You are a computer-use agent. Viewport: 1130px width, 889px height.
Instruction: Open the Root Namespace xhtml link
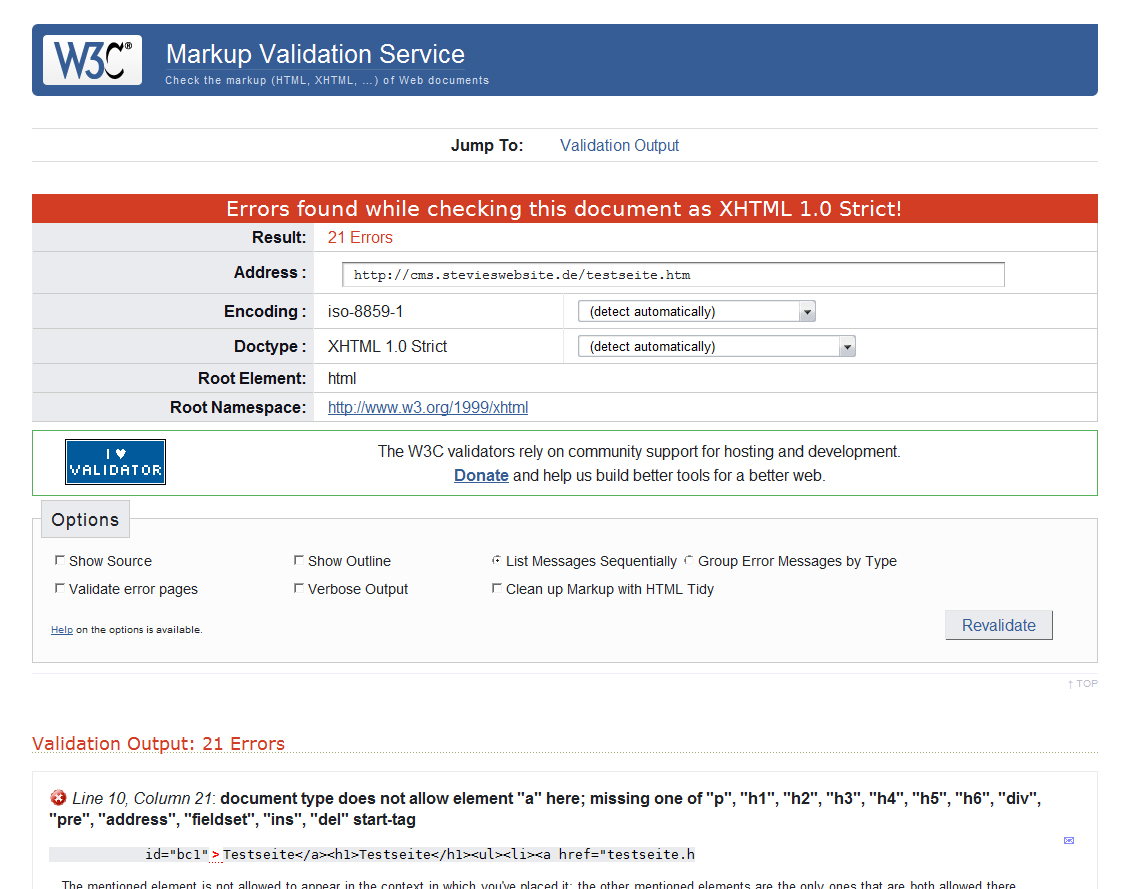pos(428,407)
